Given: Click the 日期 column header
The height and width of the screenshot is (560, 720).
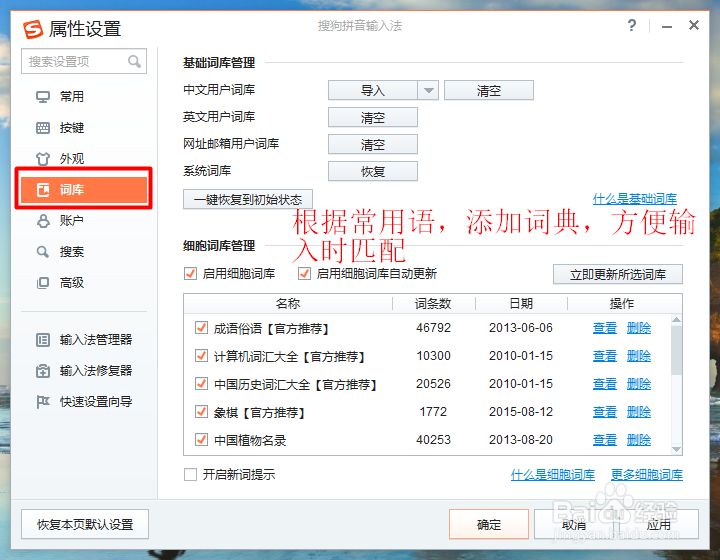Looking at the screenshot, I should tap(521, 303).
